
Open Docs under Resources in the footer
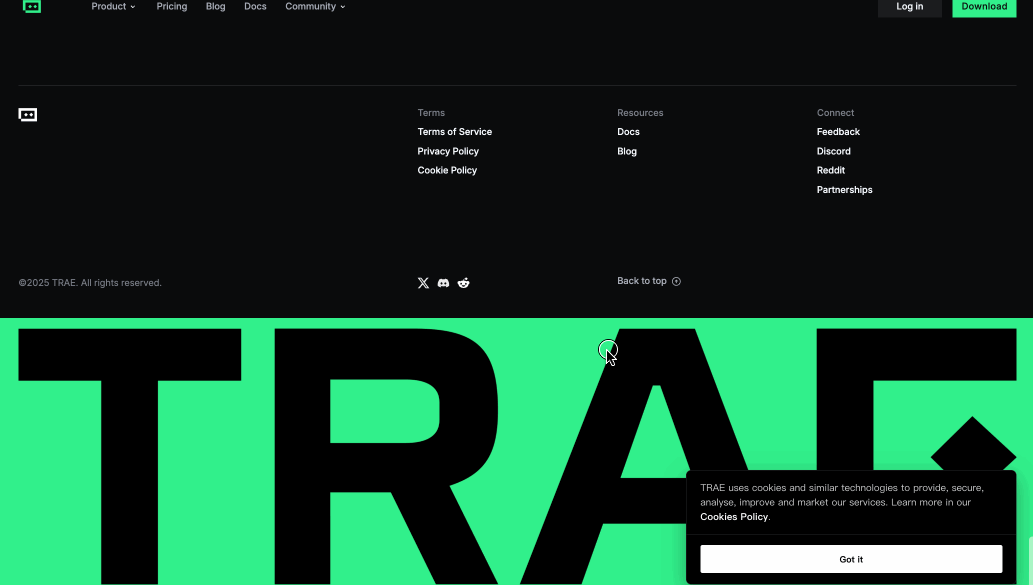point(628,132)
